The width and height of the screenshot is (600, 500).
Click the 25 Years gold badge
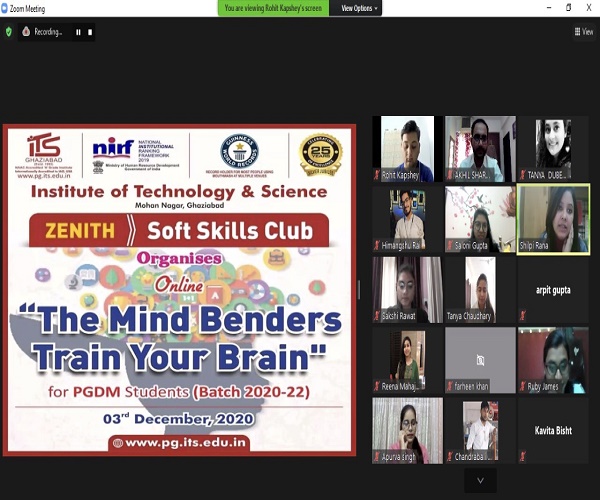[321, 155]
